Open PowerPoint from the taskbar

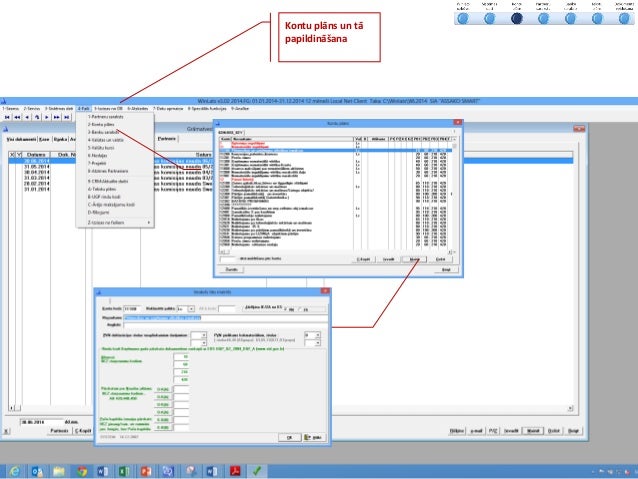146,471
